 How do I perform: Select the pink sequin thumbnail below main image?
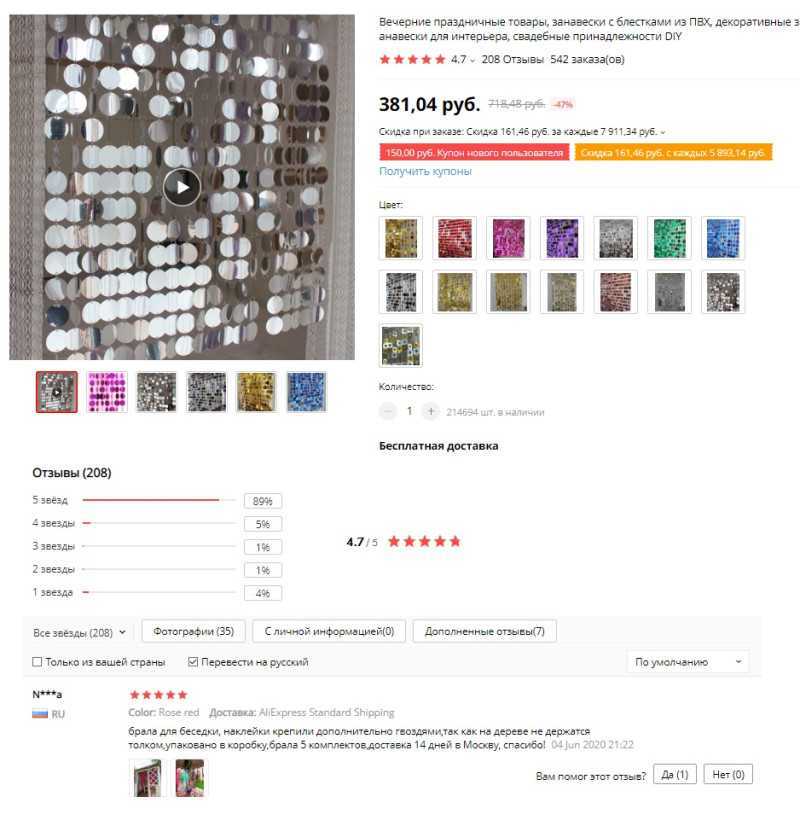click(107, 392)
